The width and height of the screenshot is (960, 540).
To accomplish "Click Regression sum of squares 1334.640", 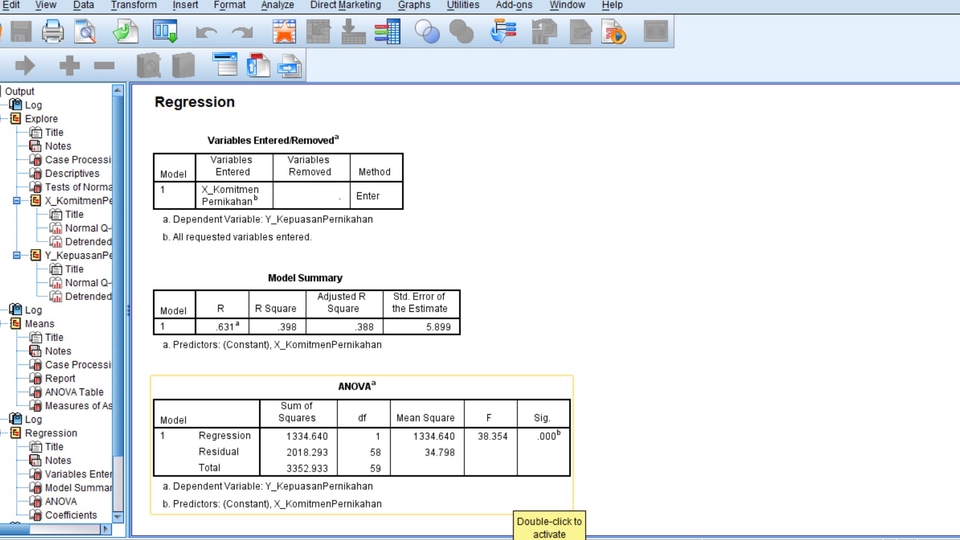I will click(307, 437).
